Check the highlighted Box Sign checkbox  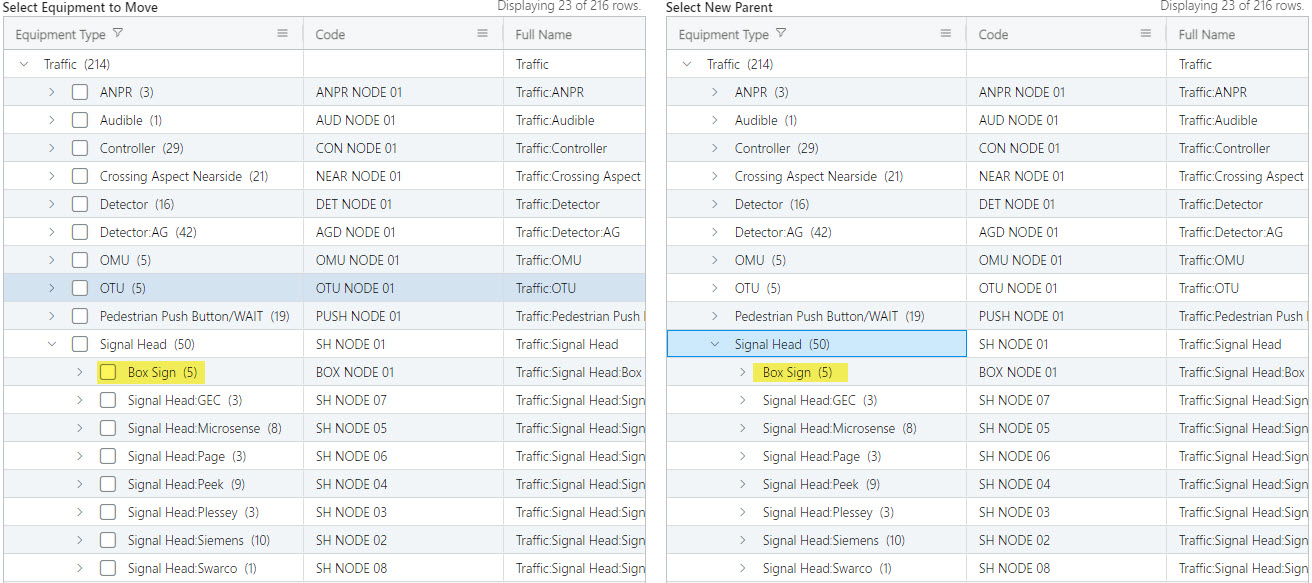tap(108, 372)
